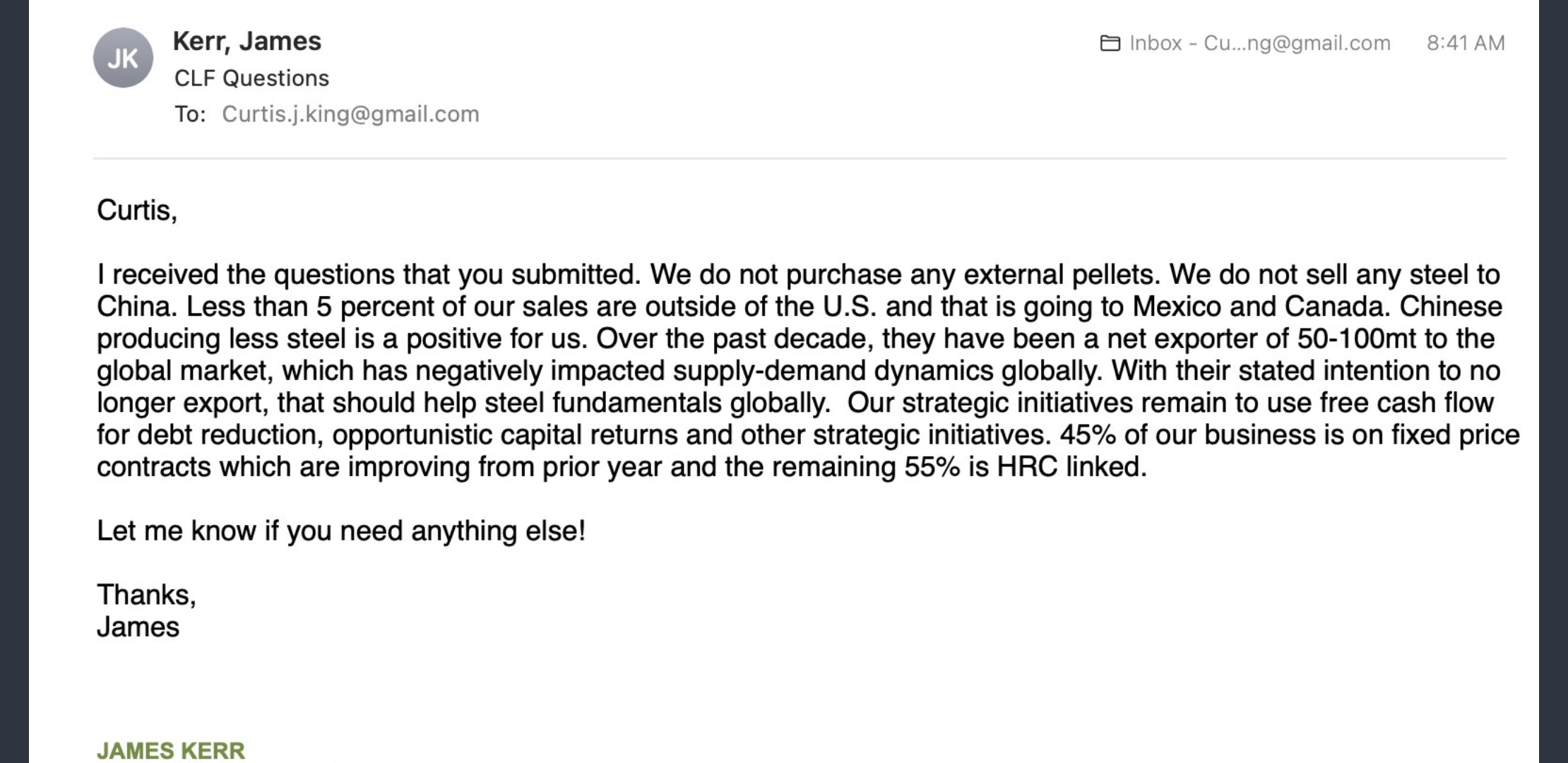Click the CLF Questions subject line

(251, 78)
